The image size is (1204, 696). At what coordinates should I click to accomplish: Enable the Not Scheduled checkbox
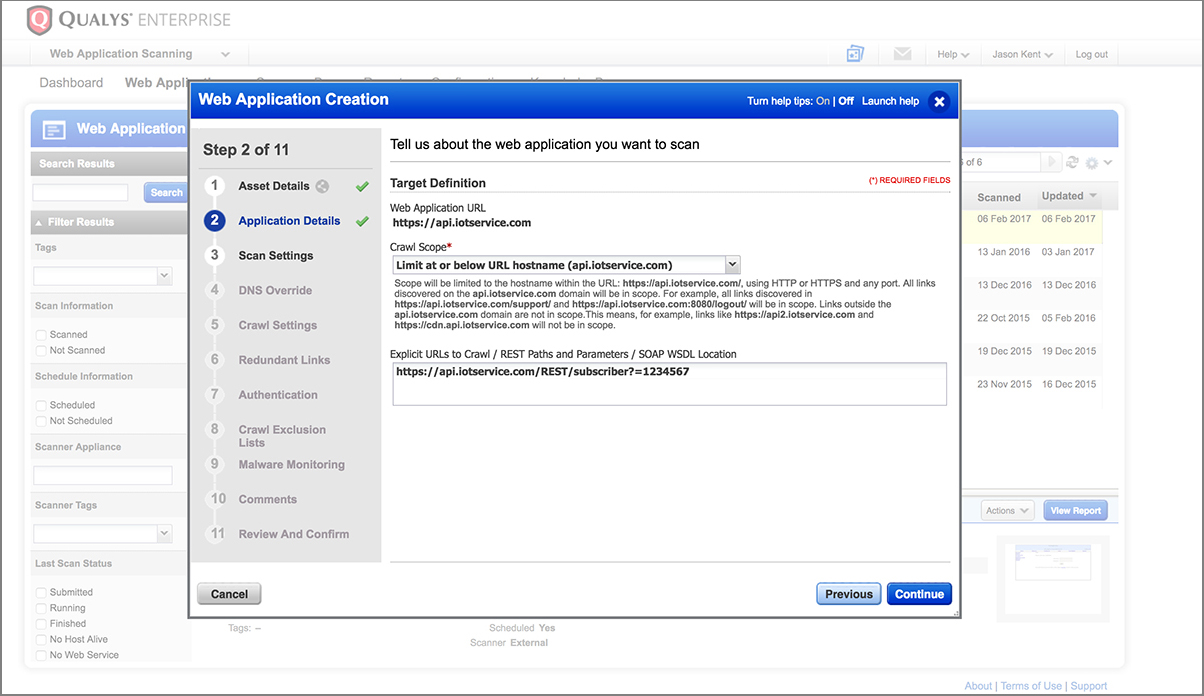point(41,421)
